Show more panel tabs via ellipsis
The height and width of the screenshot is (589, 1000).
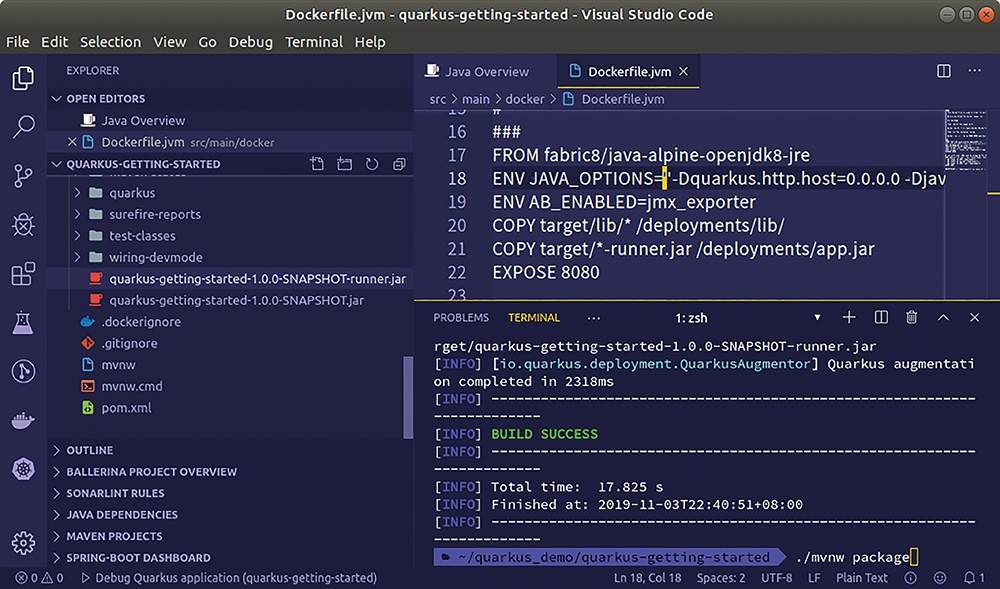pyautogui.click(x=594, y=317)
